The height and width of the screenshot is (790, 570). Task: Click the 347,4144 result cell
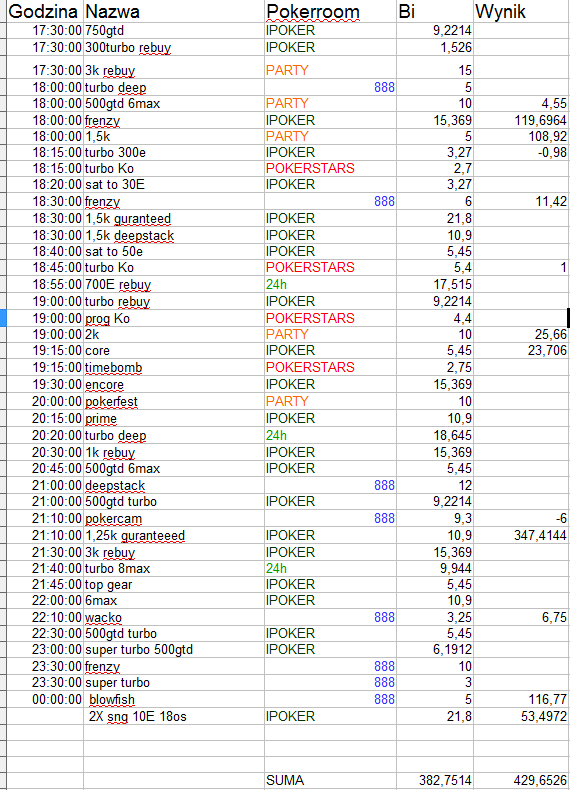tap(521, 535)
